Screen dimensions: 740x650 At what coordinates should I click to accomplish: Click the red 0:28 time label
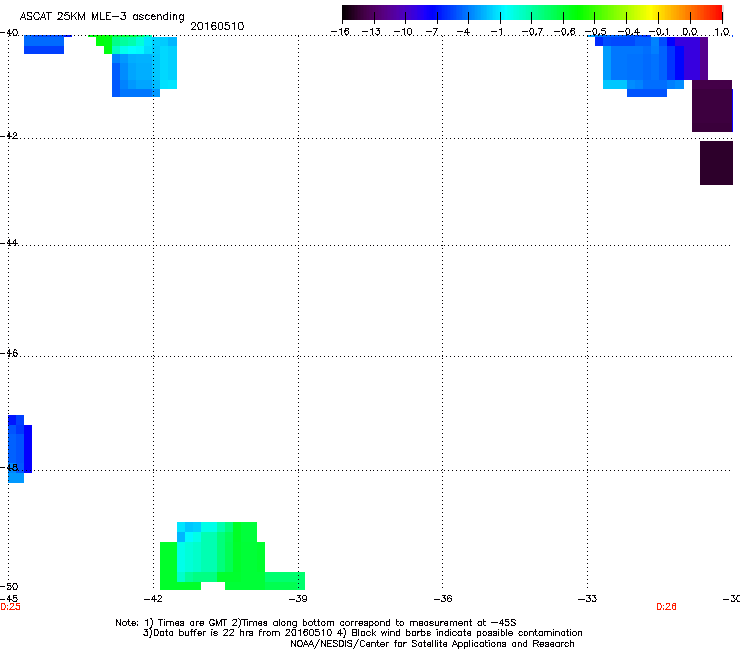point(666,607)
